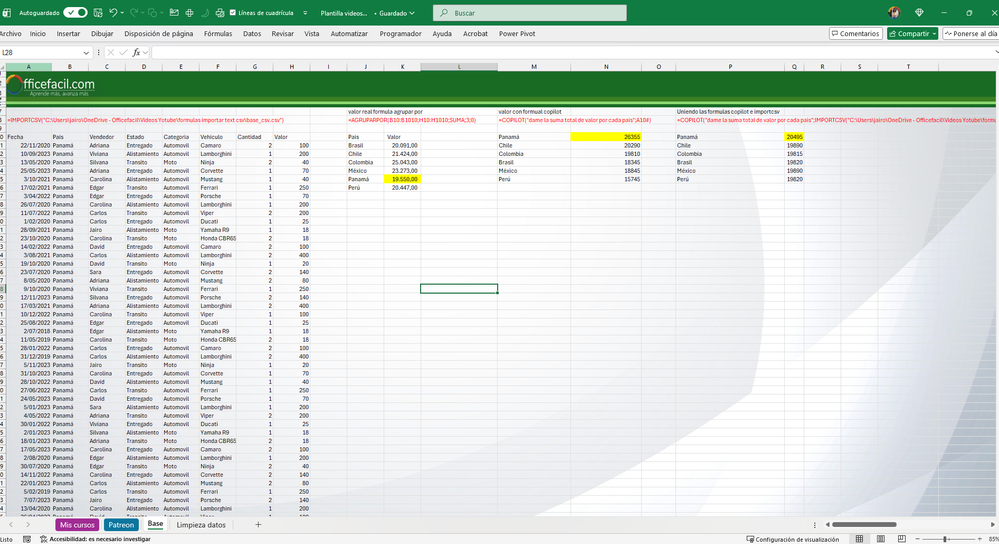
Task: Click the chart image icon in quick access toolbar
Action: pyautogui.click(x=174, y=13)
